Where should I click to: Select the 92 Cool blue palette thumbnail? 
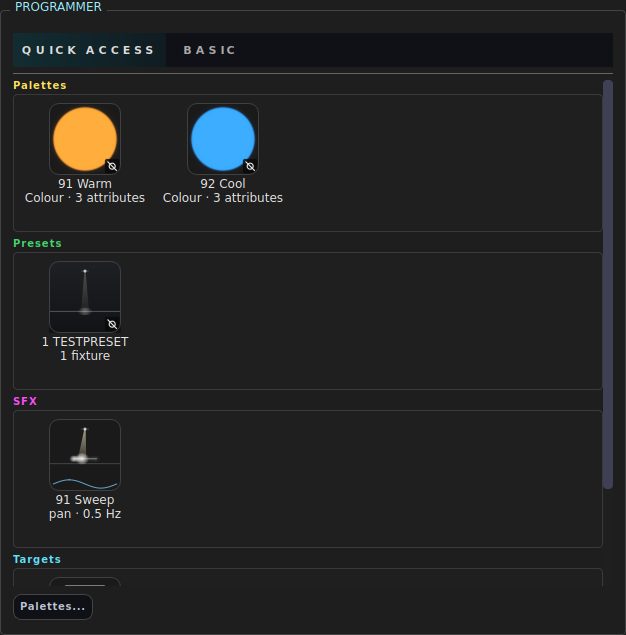[x=223, y=139]
